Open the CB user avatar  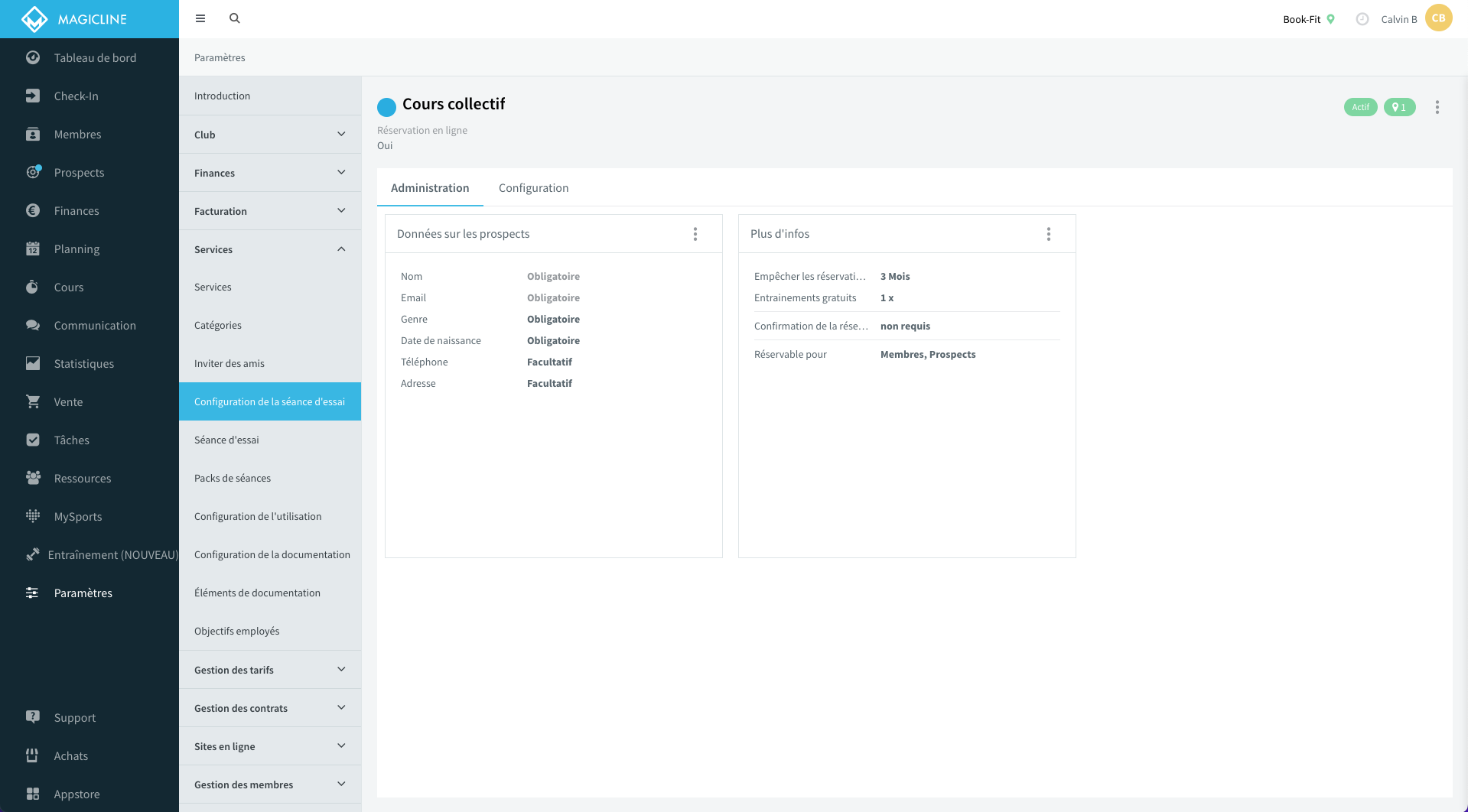[1438, 18]
